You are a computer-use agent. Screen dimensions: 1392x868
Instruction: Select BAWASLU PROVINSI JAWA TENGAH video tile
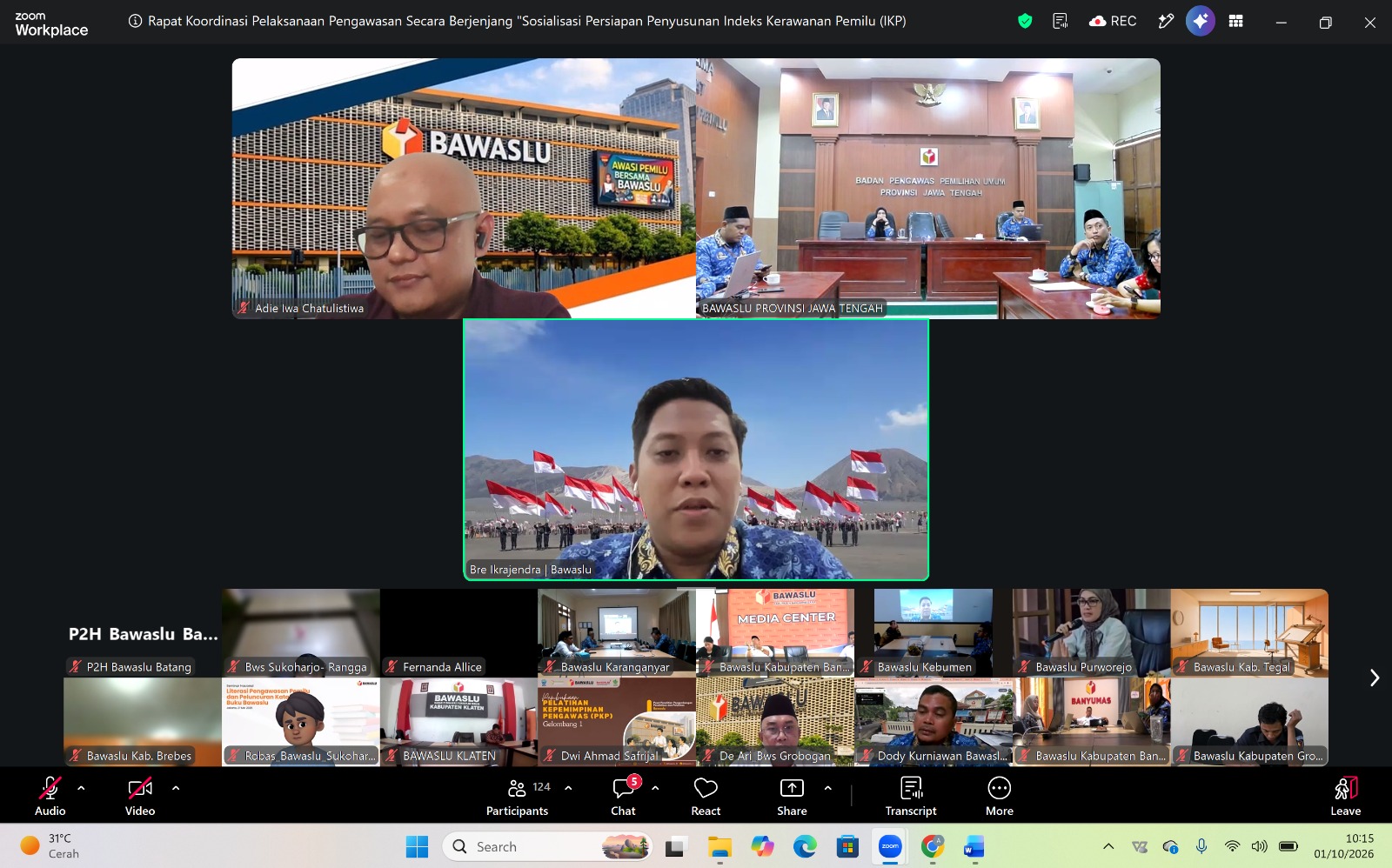coord(928,188)
